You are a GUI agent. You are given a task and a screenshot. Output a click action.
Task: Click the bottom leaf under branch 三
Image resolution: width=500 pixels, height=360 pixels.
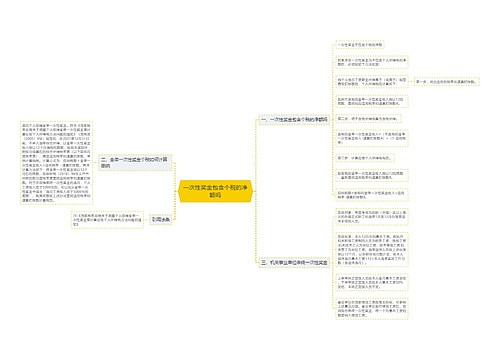point(372,309)
